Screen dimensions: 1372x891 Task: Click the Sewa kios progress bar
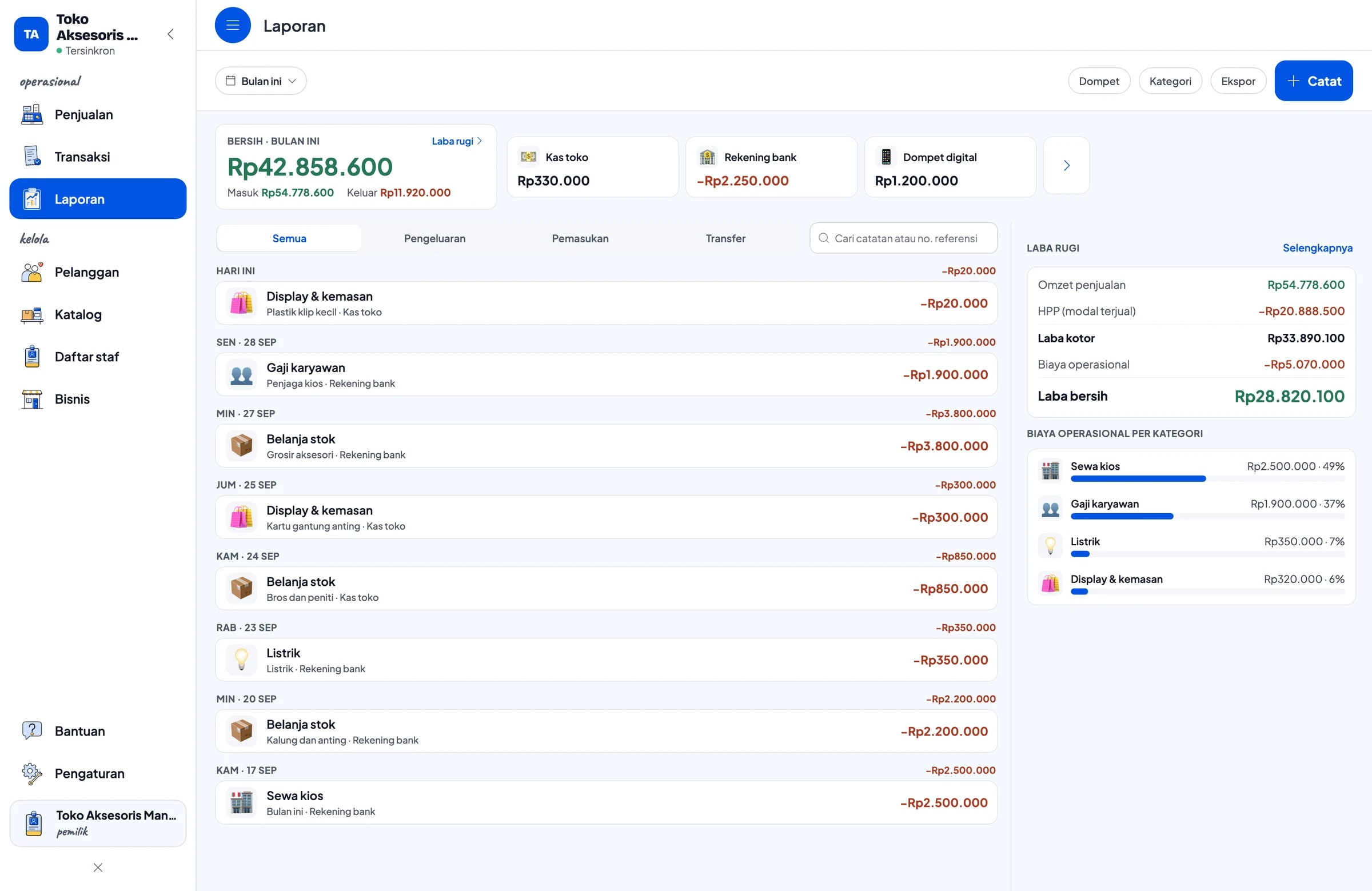[x=1207, y=479]
